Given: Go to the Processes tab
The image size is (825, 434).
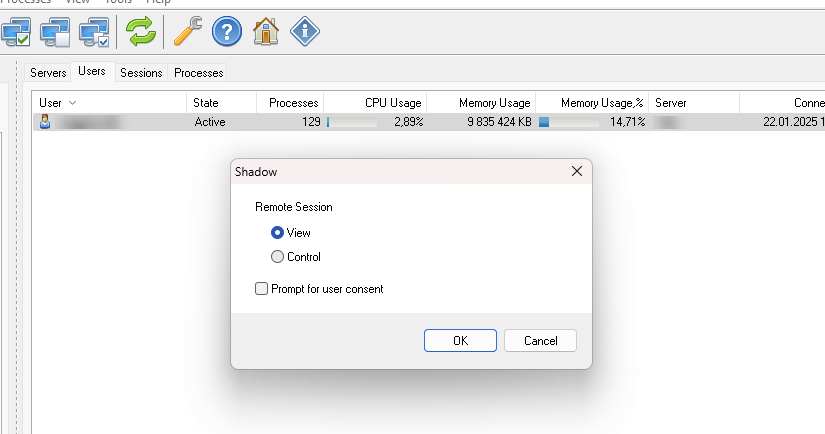Looking at the screenshot, I should 198,73.
